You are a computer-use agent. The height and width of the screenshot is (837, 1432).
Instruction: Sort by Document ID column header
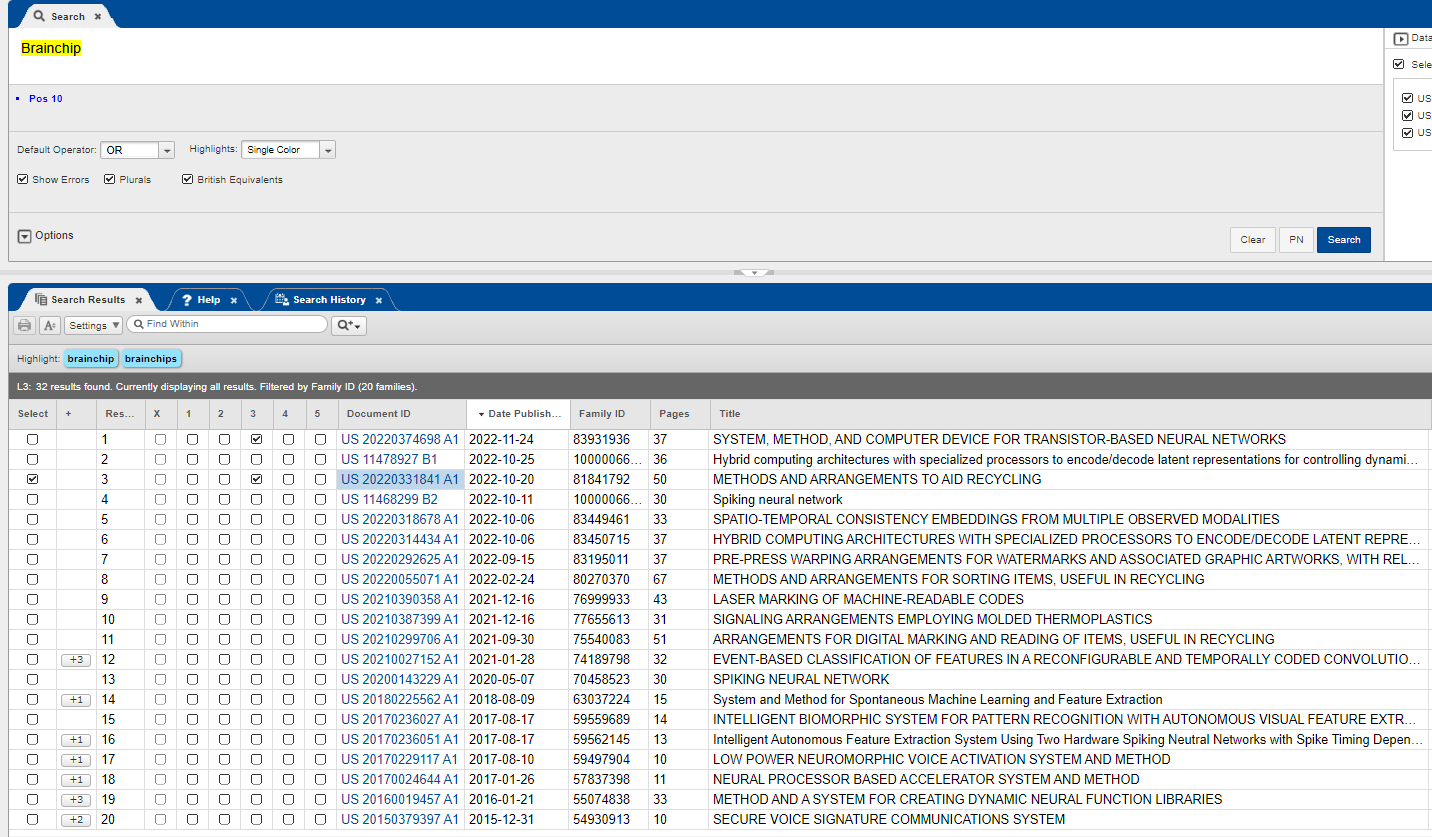pyautogui.click(x=401, y=414)
